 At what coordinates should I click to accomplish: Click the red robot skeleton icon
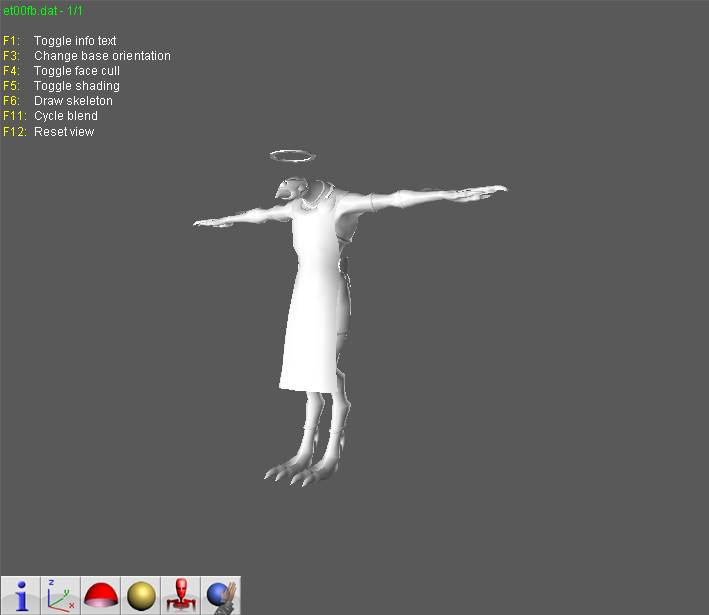pyautogui.click(x=181, y=596)
